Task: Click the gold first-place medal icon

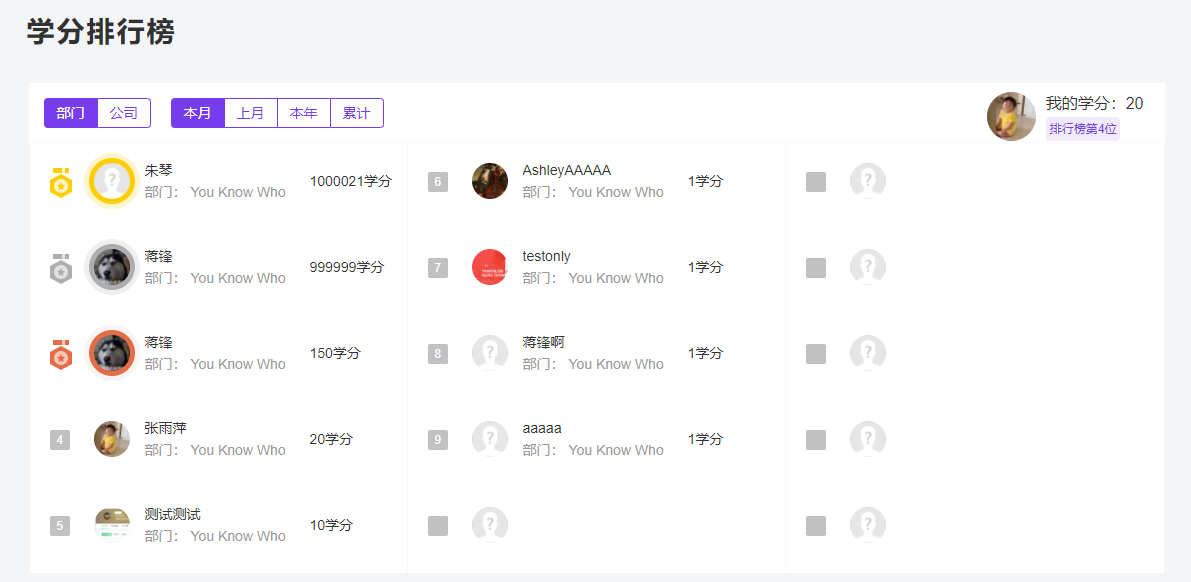Action: pyautogui.click(x=61, y=182)
